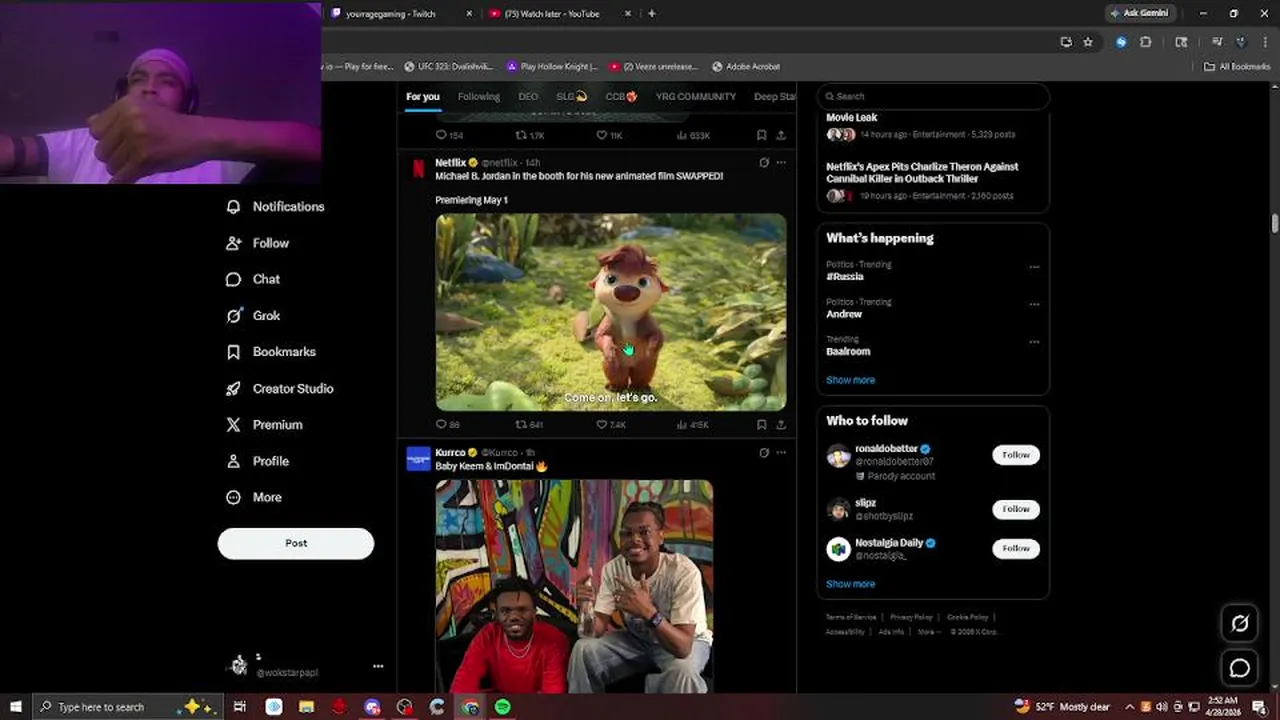Open more options on Netflix post
Viewport: 1280px width, 720px height.
coord(781,162)
